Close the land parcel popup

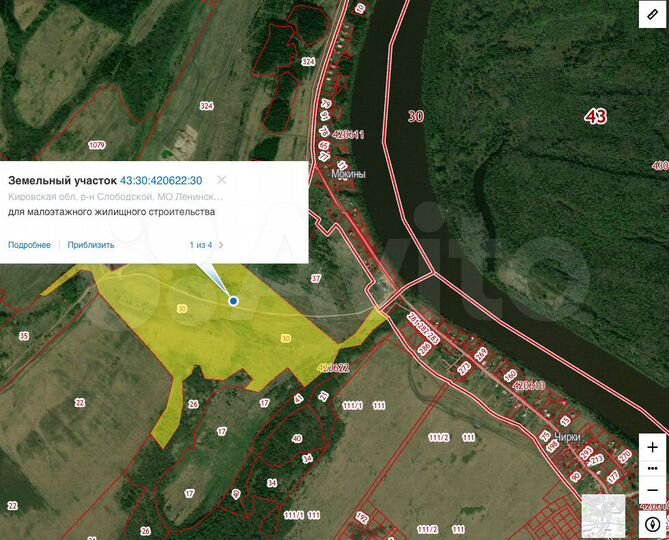(221, 180)
